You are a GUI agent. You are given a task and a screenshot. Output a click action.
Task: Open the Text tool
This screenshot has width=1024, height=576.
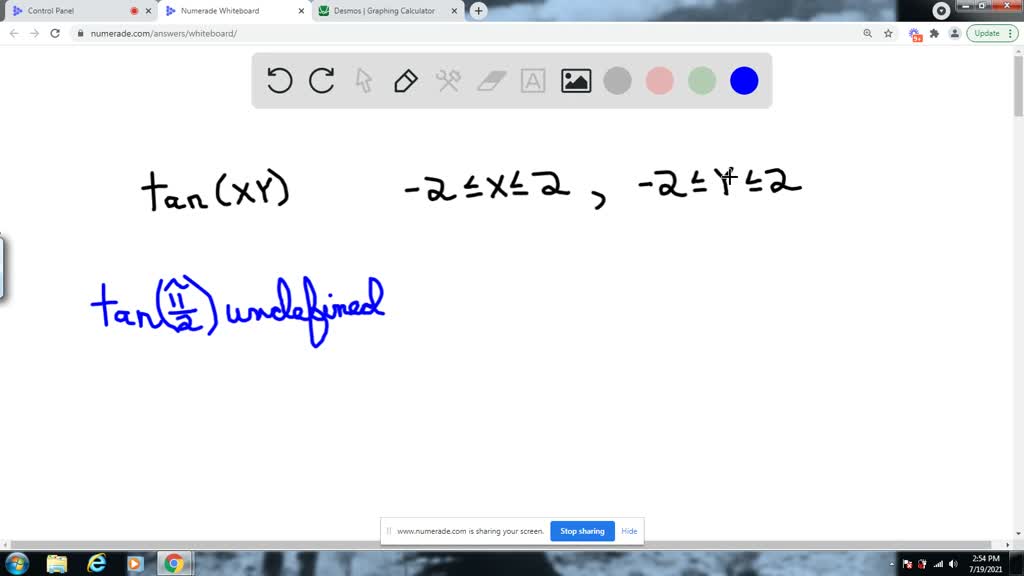click(532, 80)
